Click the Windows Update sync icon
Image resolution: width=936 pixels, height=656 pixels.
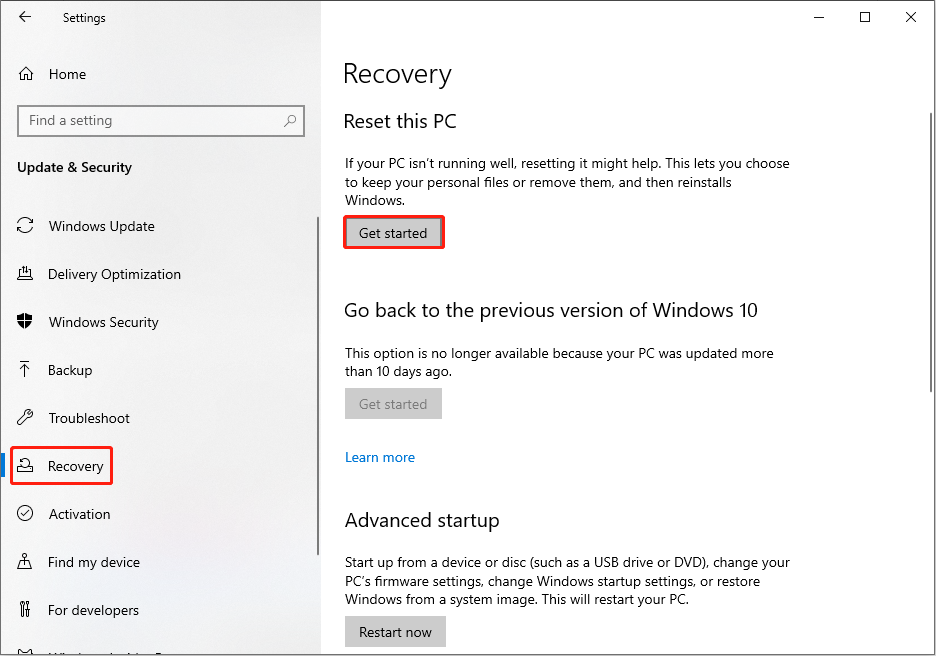coord(26,226)
